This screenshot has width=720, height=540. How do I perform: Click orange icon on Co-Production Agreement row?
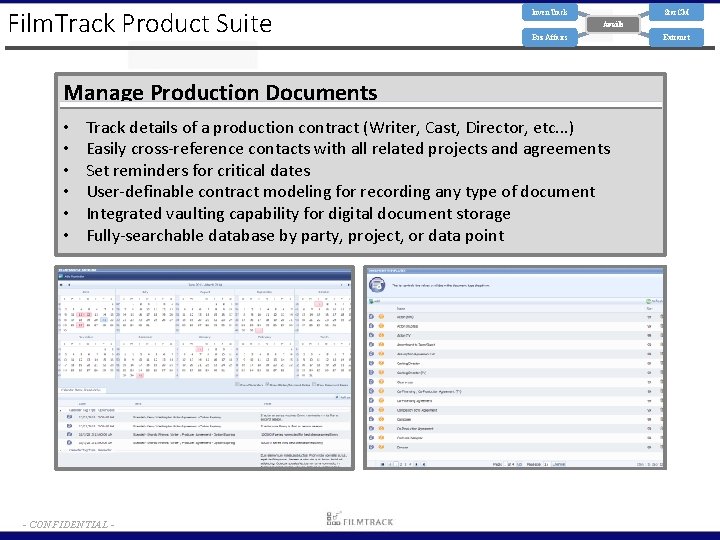(x=381, y=428)
